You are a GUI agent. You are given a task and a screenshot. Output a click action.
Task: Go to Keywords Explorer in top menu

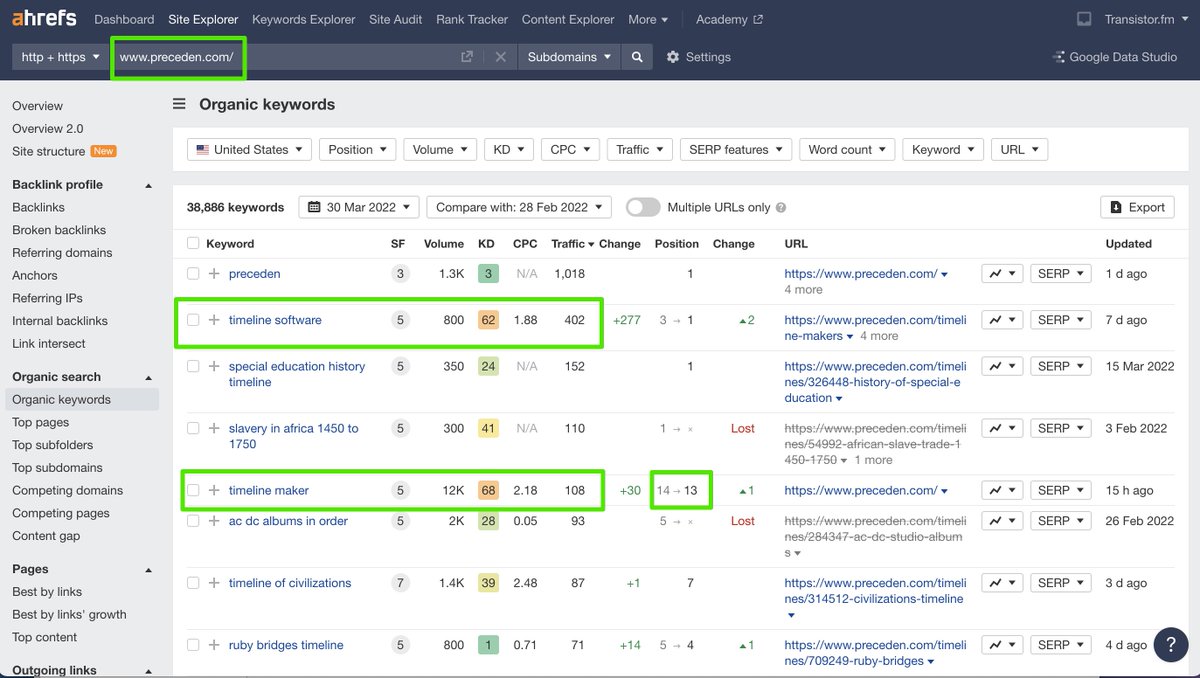tap(303, 19)
